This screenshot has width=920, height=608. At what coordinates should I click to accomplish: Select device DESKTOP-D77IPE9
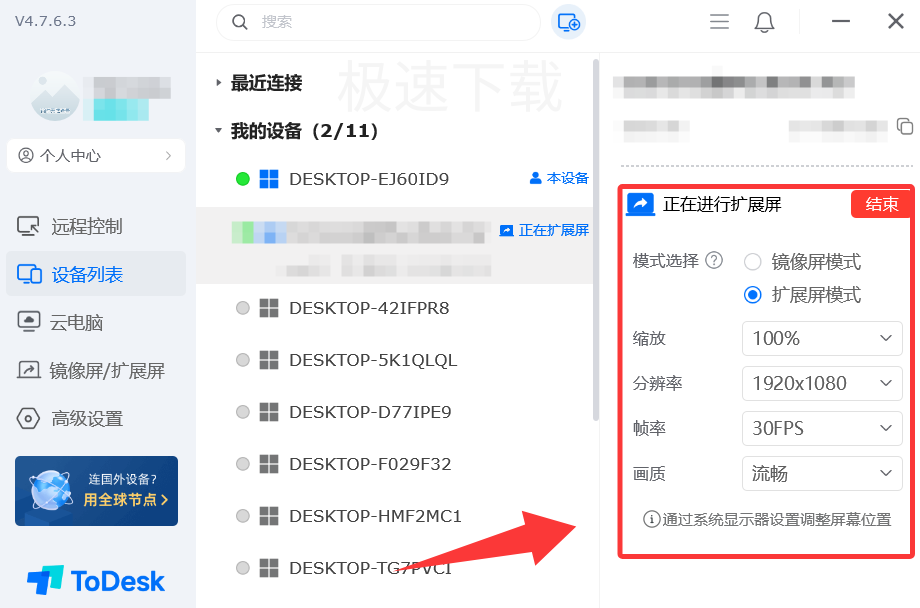click(394, 412)
